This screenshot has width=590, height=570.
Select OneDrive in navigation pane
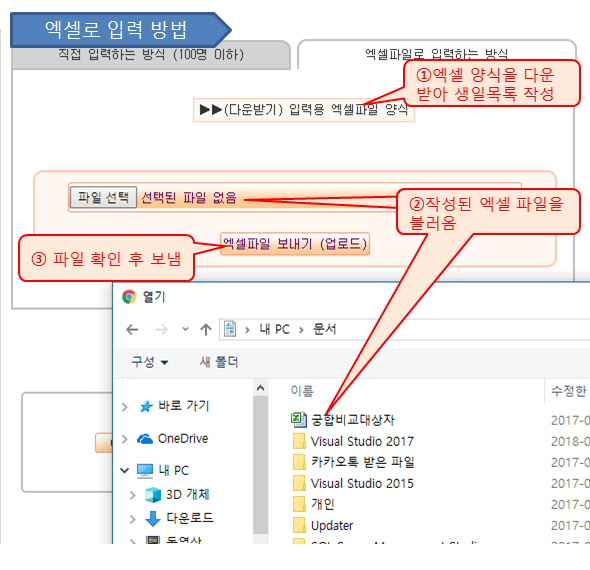pos(183,439)
